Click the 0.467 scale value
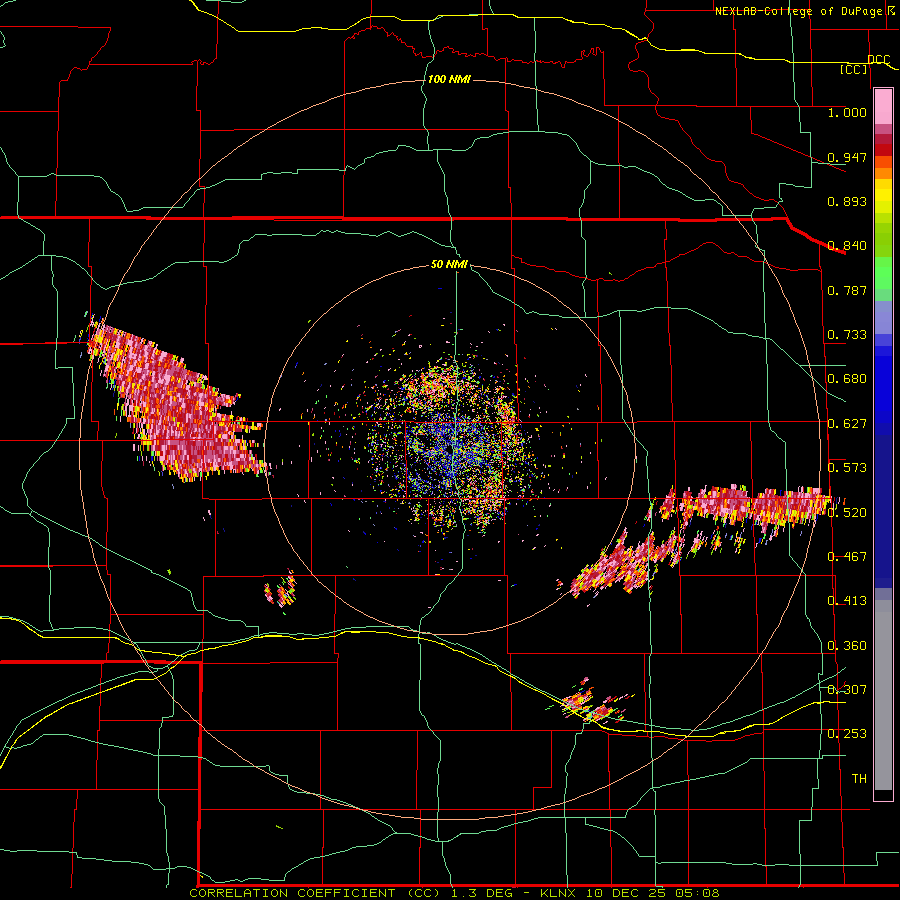 [847, 557]
